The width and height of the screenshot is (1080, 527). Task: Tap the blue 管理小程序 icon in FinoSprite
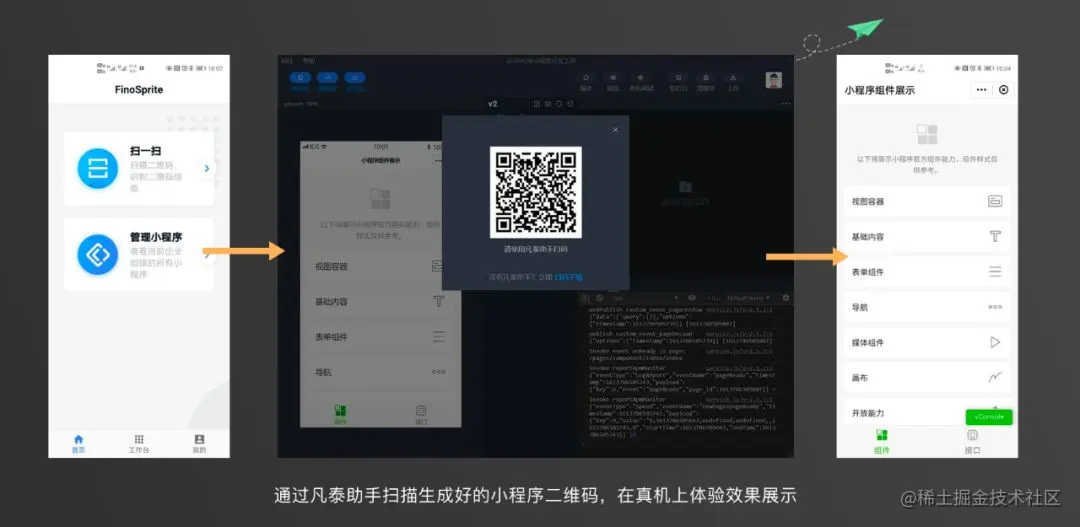point(98,254)
